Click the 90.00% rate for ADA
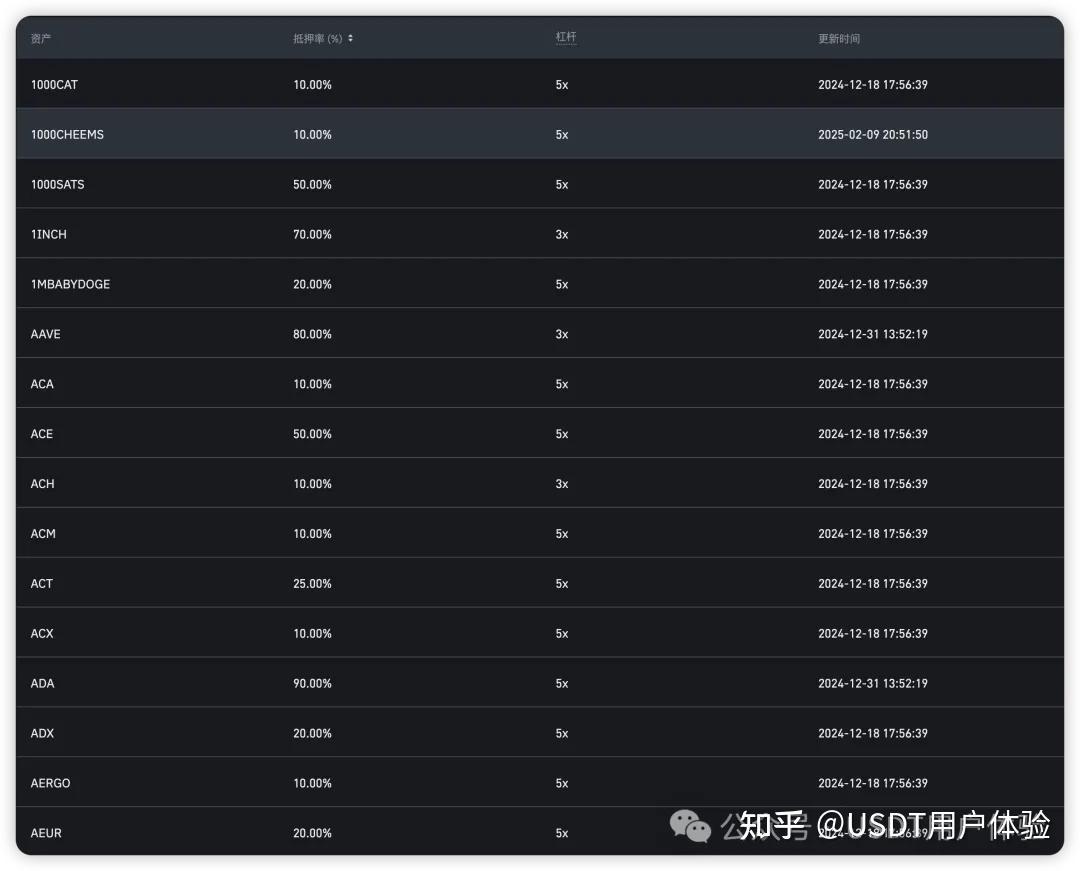 tap(313, 684)
